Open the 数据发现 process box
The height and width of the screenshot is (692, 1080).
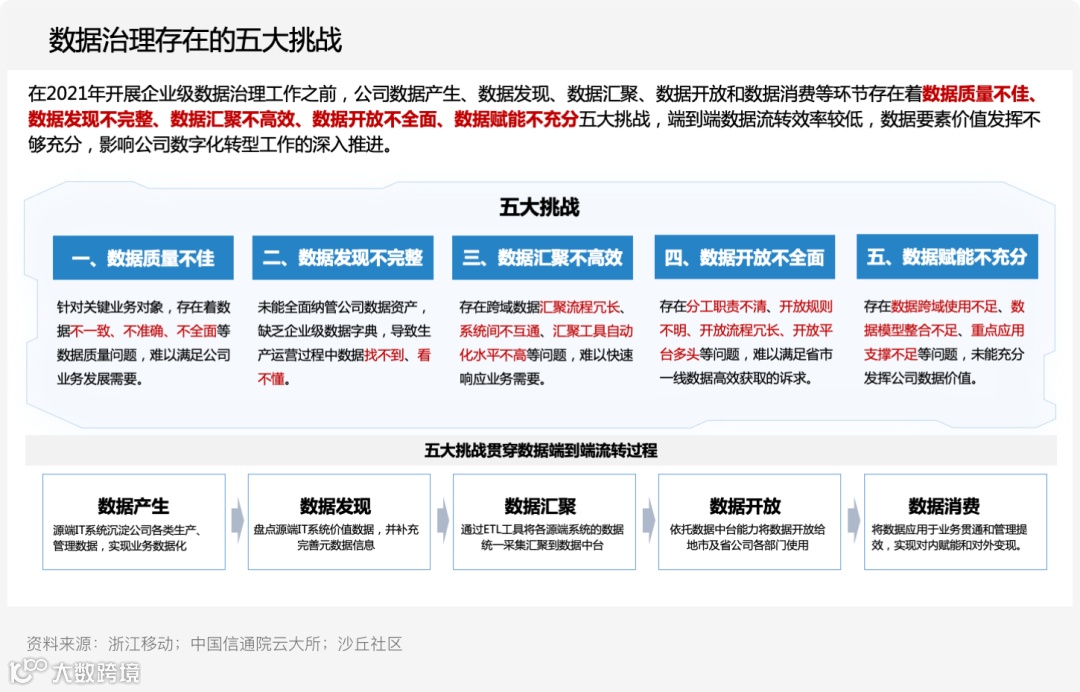pos(339,522)
